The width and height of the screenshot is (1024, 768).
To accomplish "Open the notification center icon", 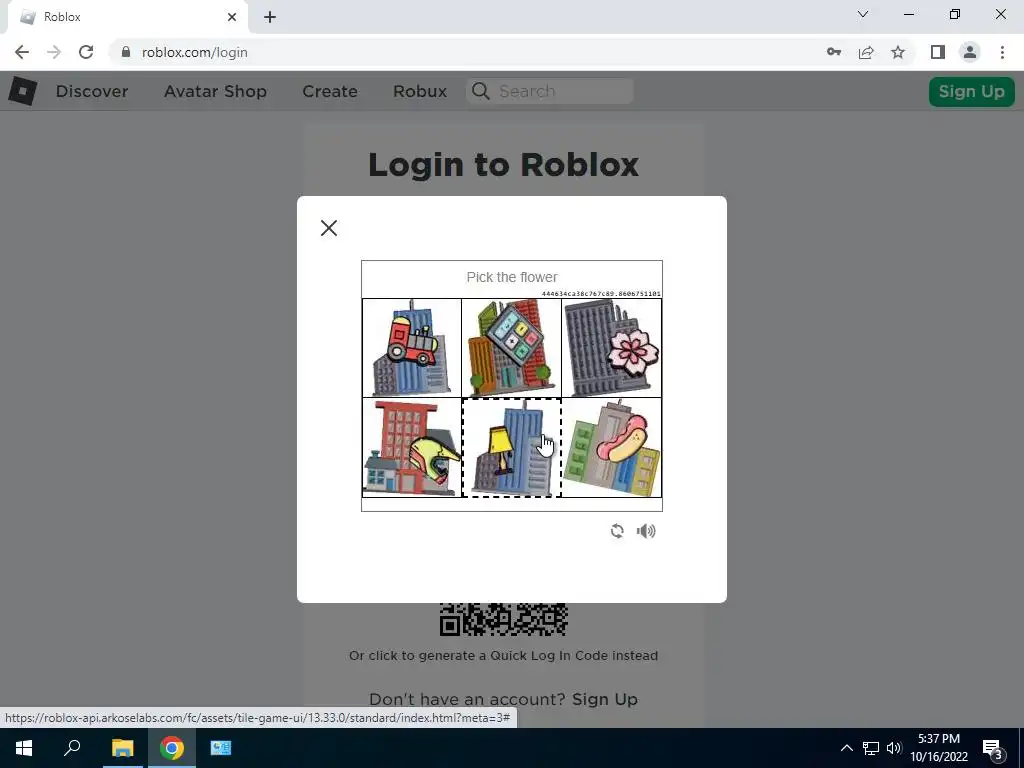I will (992, 748).
